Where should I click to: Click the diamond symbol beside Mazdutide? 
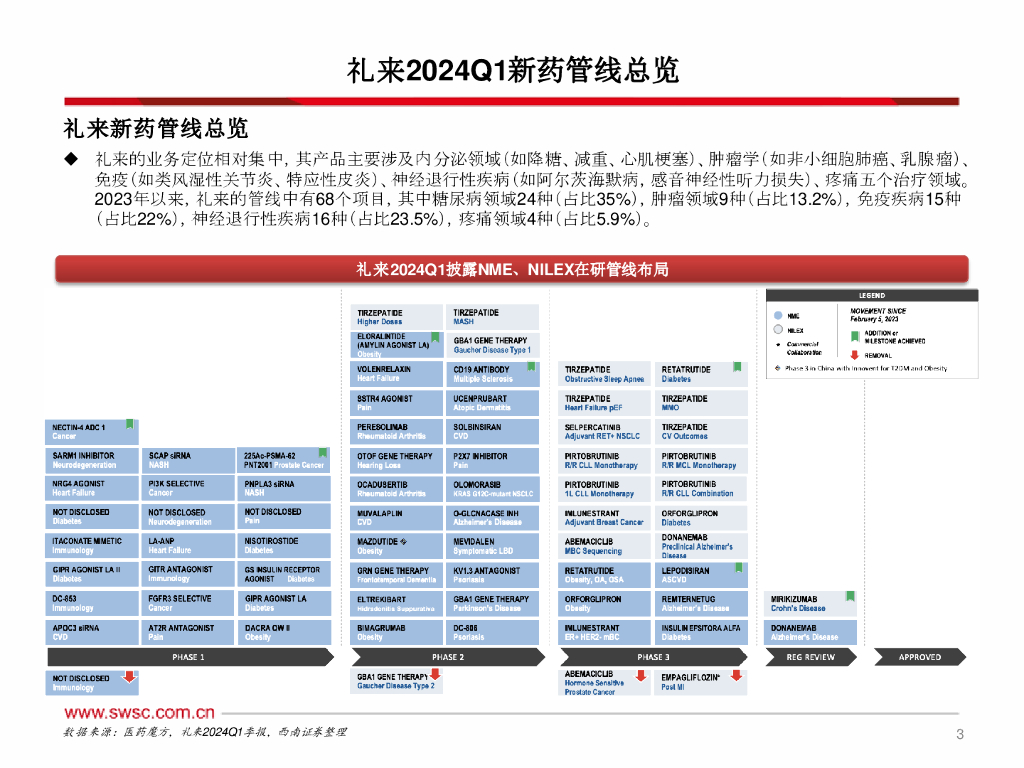403,541
